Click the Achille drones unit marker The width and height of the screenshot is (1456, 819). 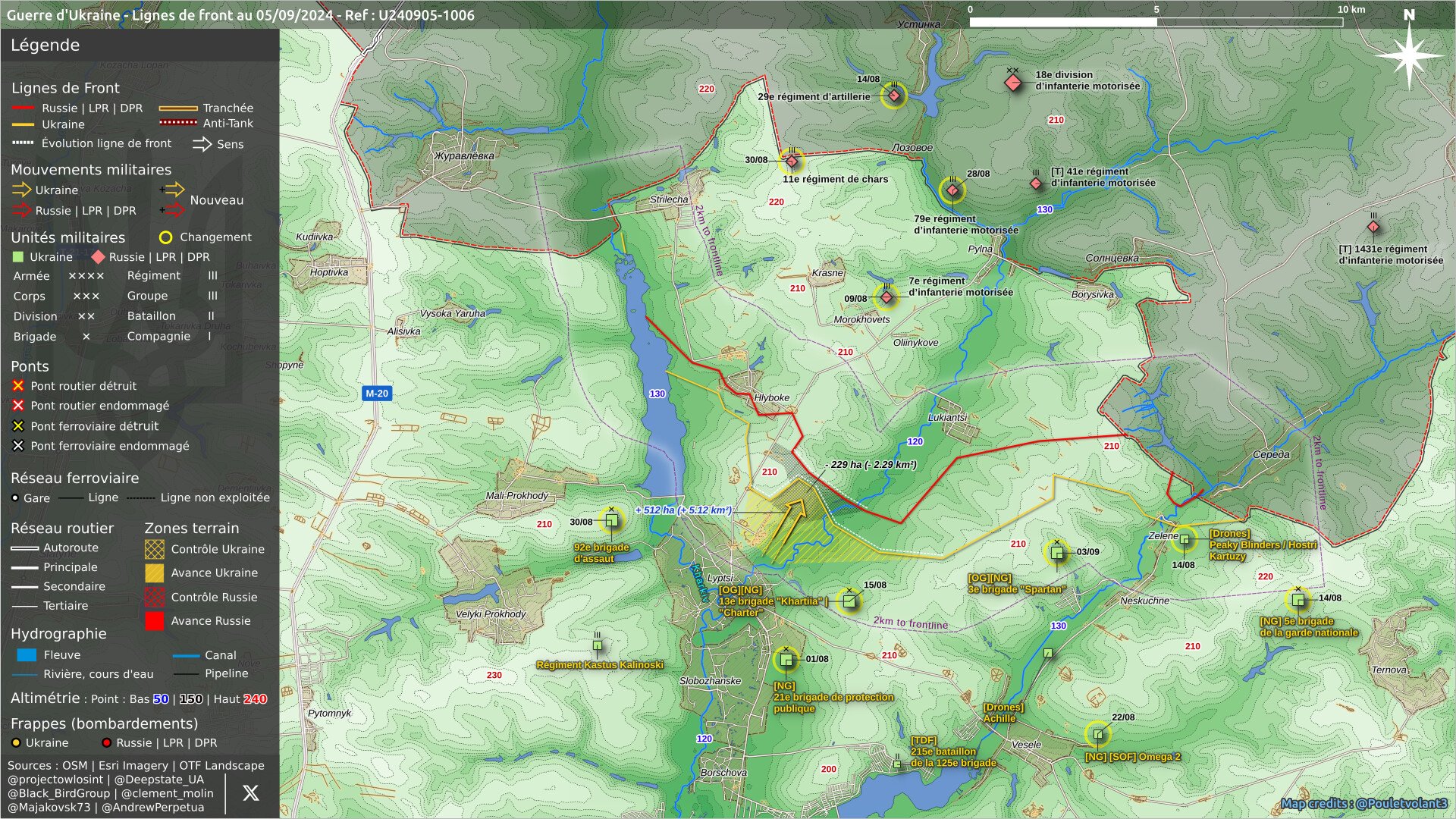tap(1048, 653)
